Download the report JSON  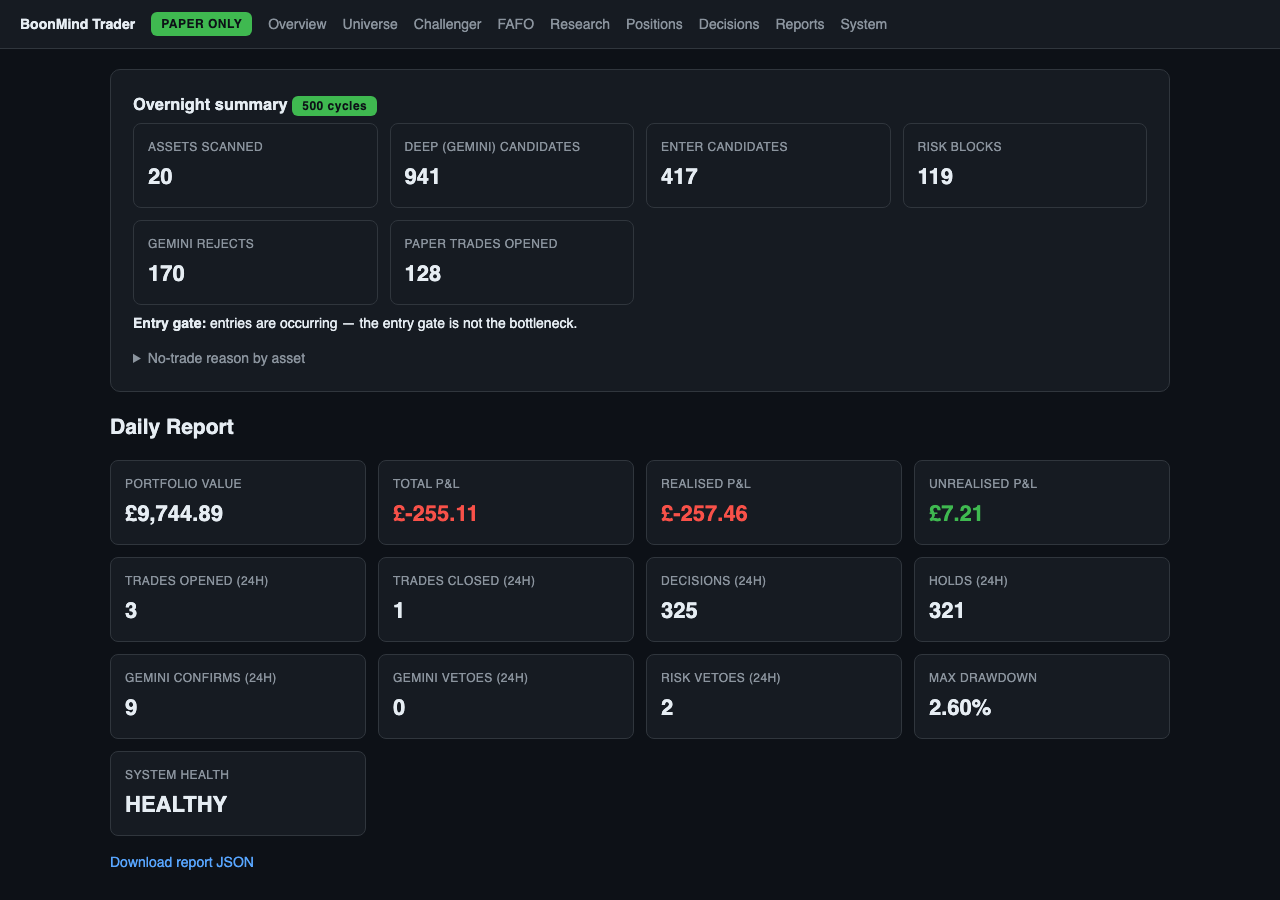tap(182, 862)
